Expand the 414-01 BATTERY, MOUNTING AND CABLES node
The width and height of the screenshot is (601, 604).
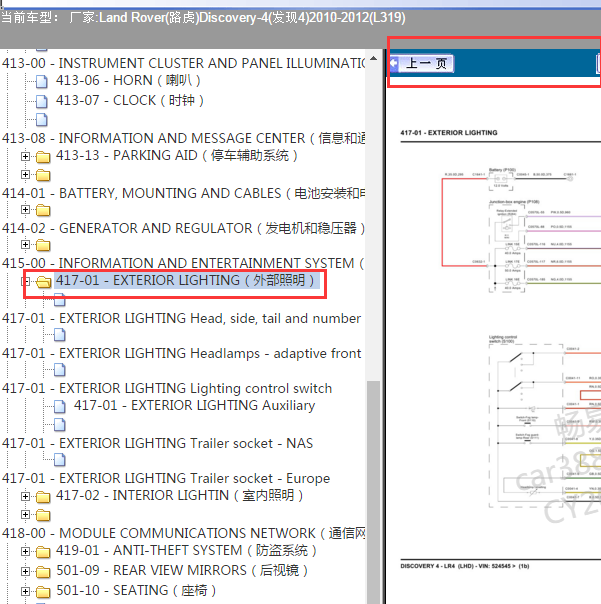[25, 174]
